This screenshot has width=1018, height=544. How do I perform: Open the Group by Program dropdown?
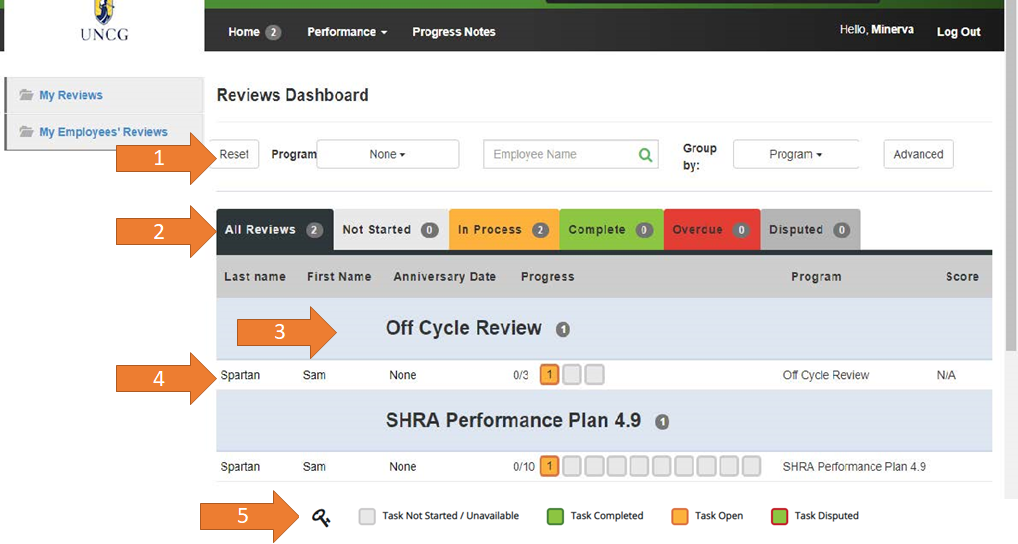pyautogui.click(x=795, y=155)
